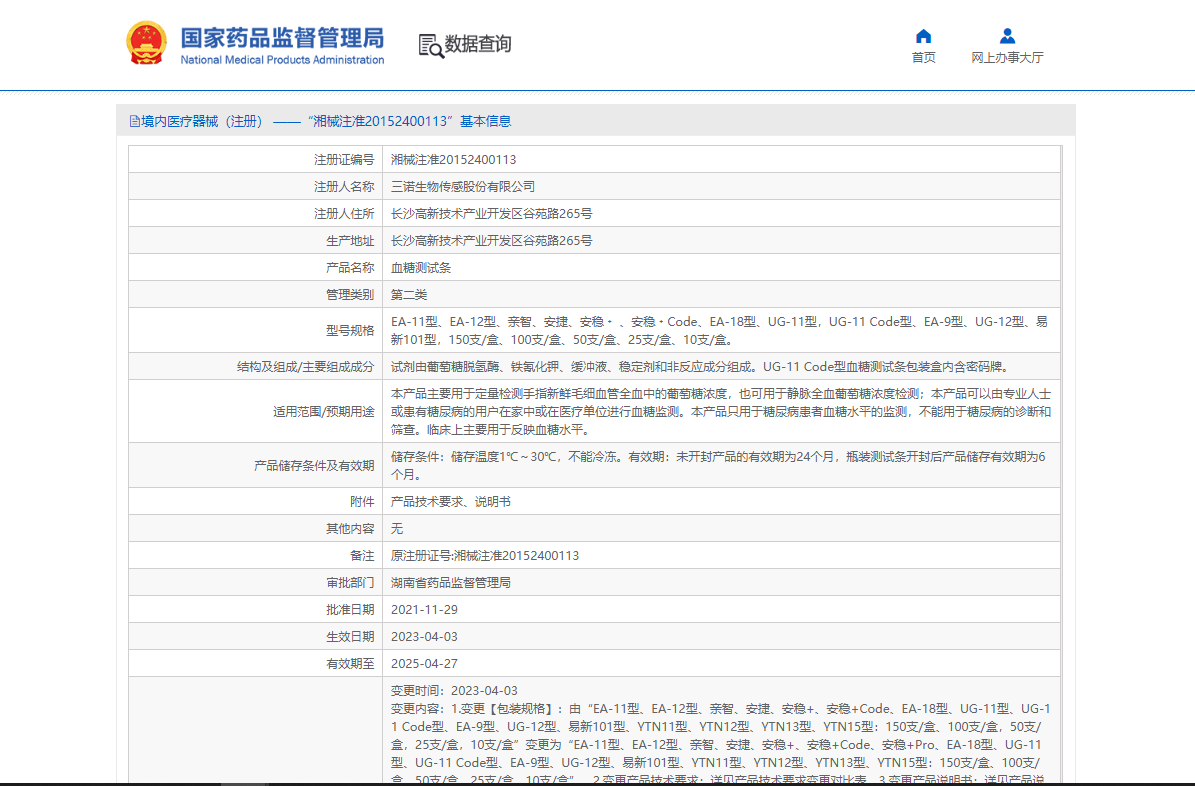The height and width of the screenshot is (786, 1195).
Task: Click the National Medical Products Administration subtitle
Action: pyautogui.click(x=282, y=60)
